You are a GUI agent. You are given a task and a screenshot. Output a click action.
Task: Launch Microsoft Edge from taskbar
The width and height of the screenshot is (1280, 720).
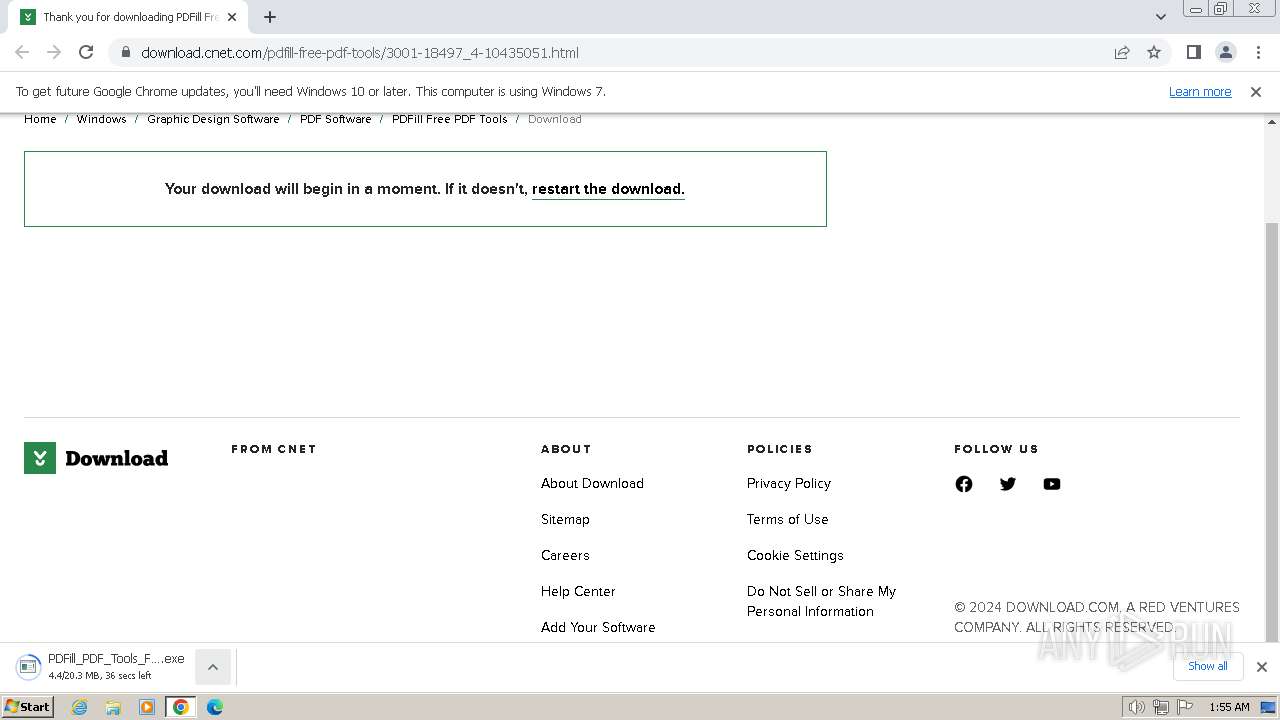tap(215, 707)
